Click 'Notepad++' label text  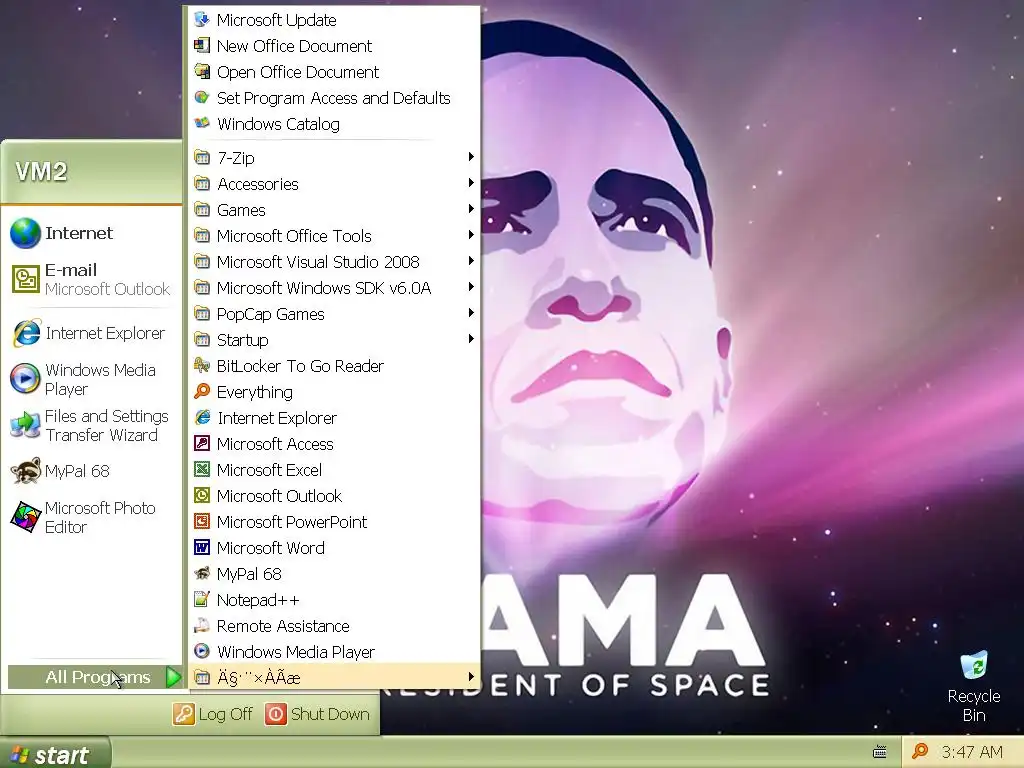(258, 600)
